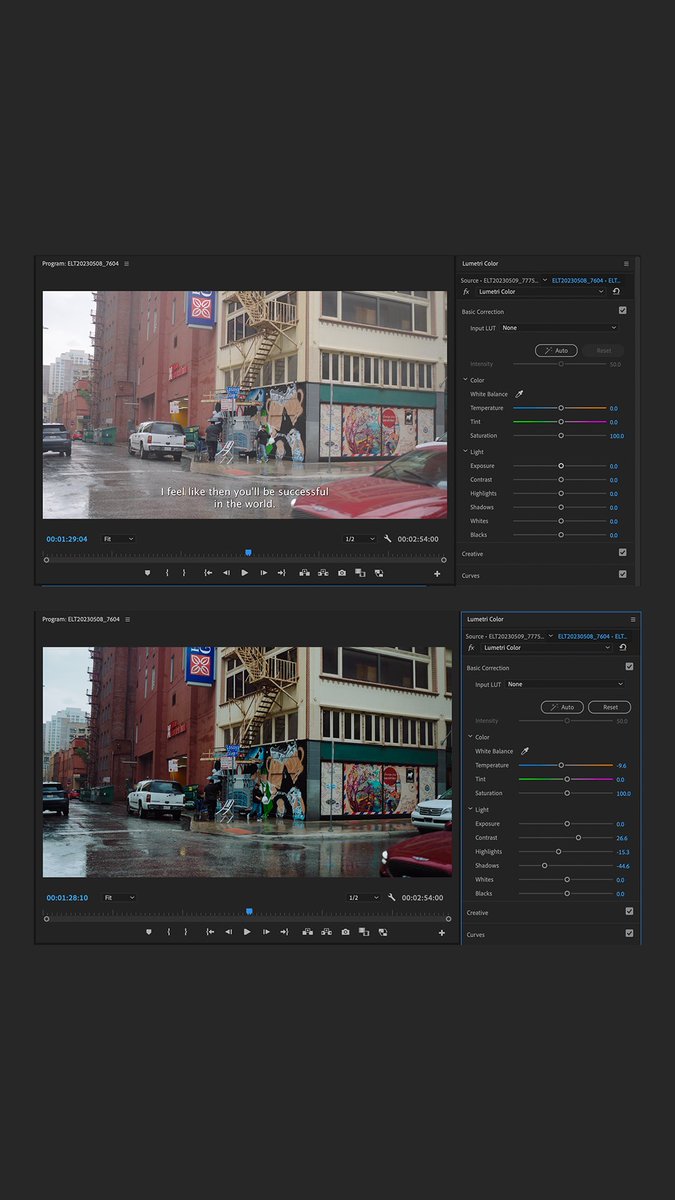Mark Out point in the upper Program monitor
This screenshot has height=1200, width=675.
185,573
